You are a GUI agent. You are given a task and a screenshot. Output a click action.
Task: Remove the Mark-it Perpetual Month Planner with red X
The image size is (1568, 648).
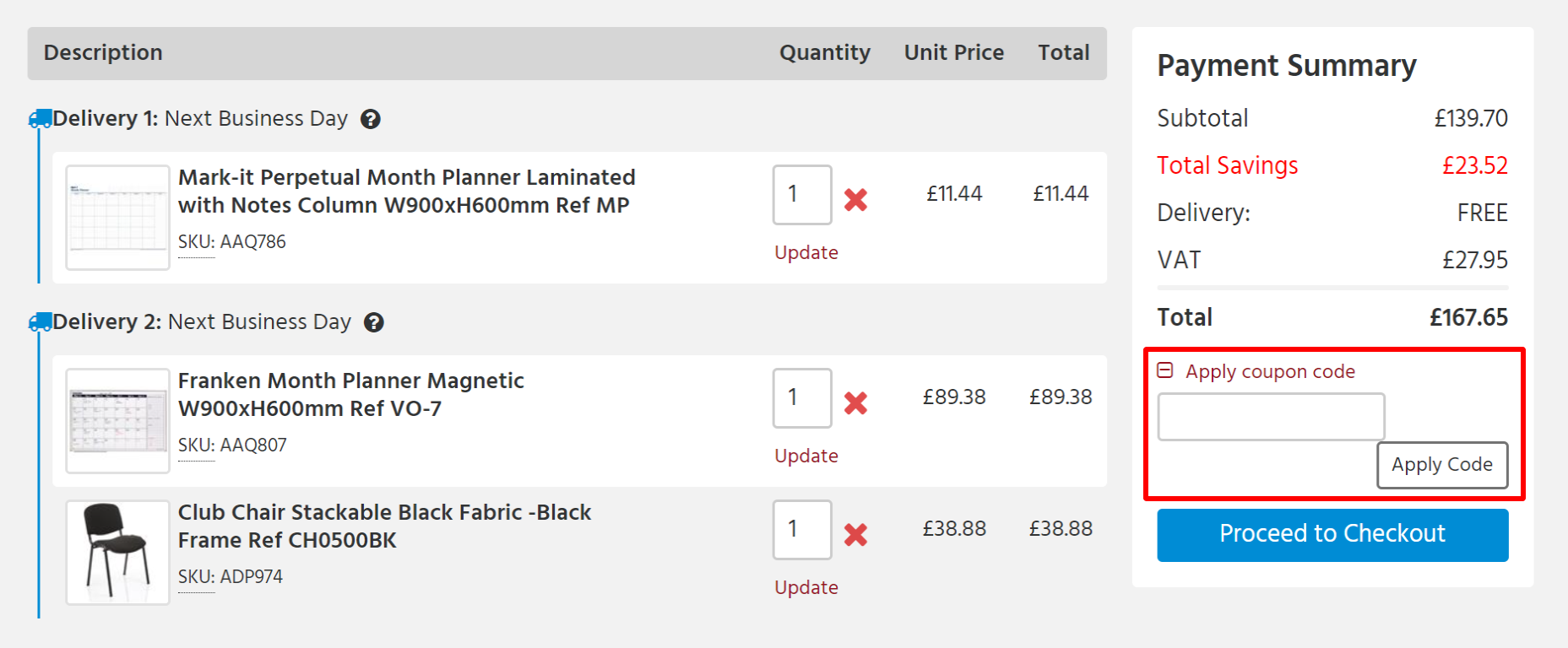(856, 200)
